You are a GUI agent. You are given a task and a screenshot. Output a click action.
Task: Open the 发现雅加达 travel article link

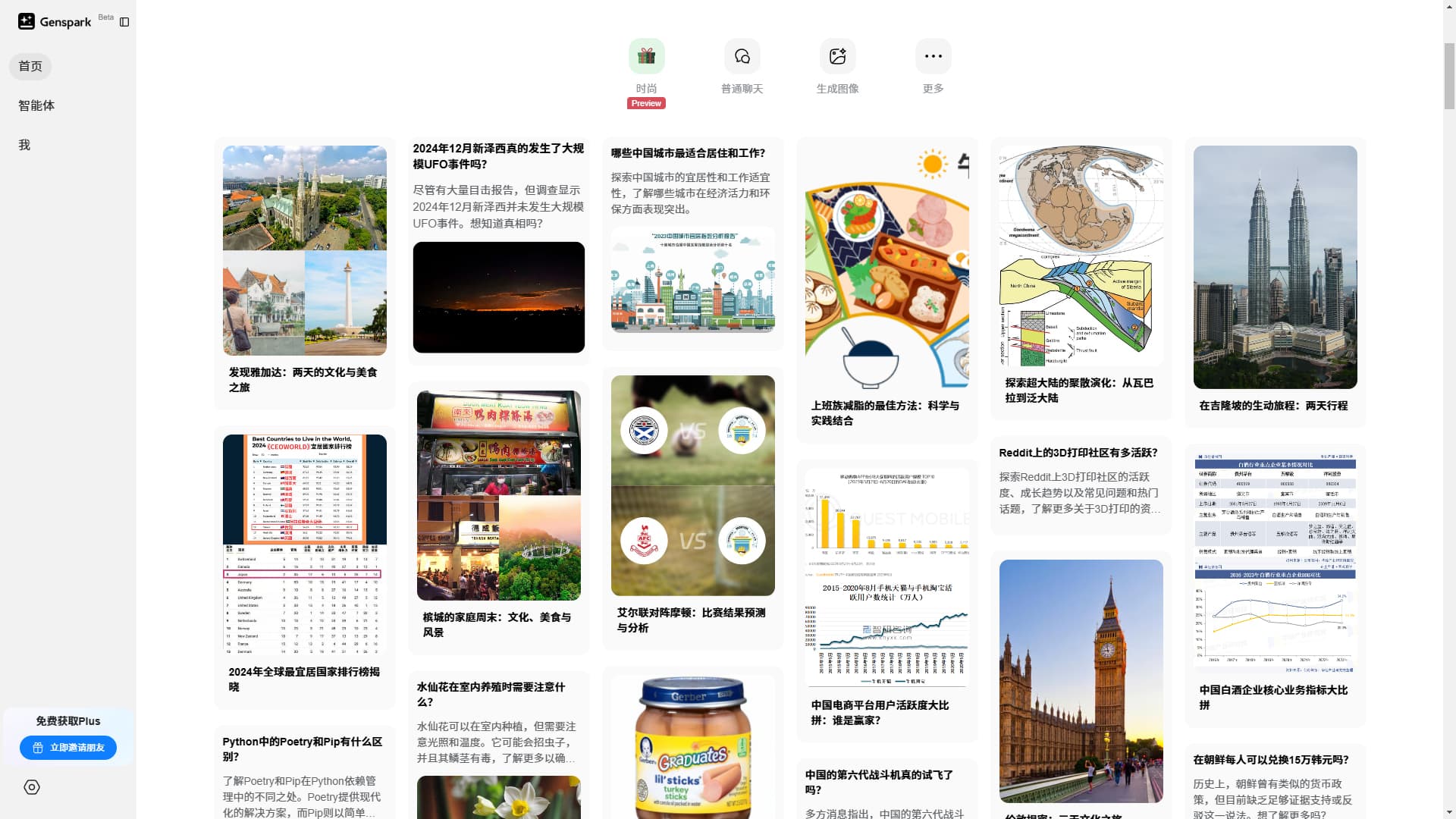[303, 380]
